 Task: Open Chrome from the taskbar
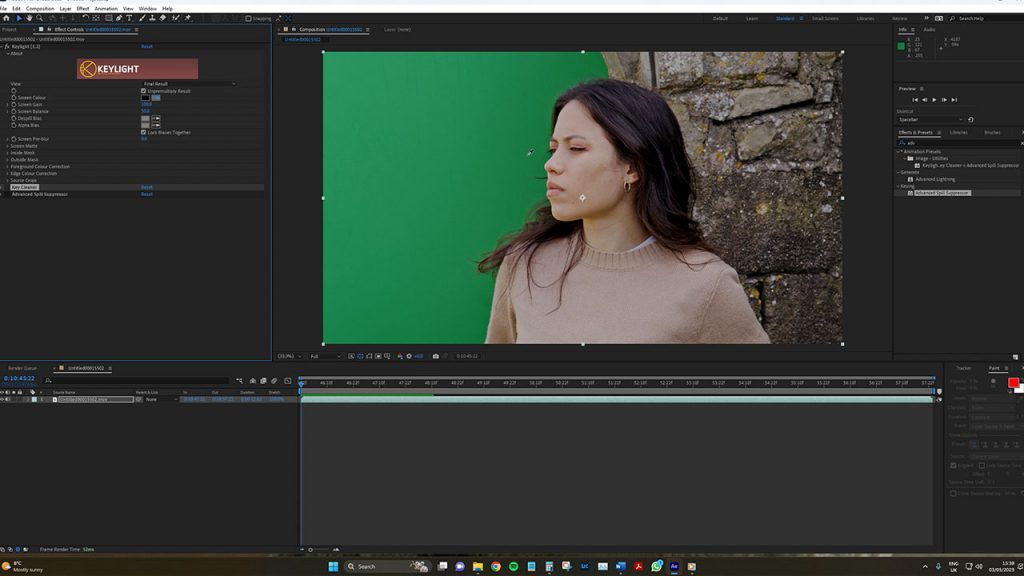tap(496, 566)
